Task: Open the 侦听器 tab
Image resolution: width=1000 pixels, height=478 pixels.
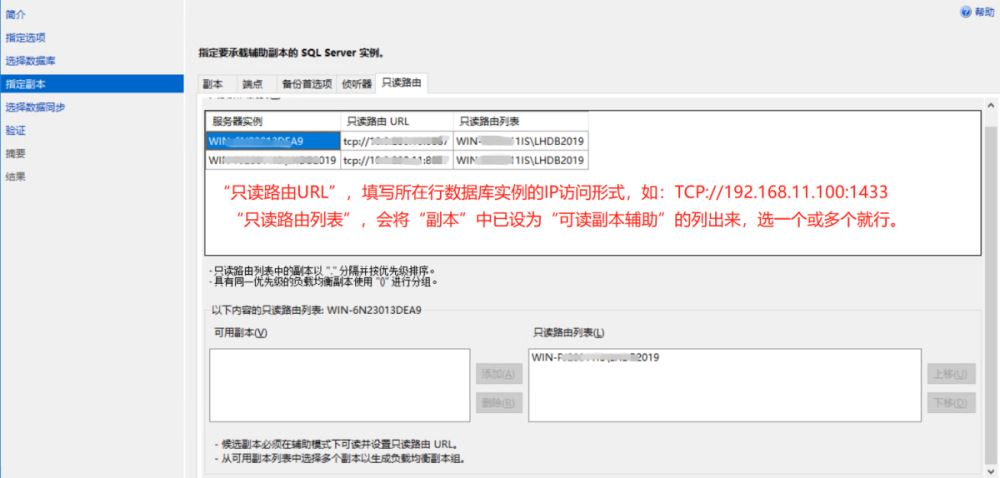Action: 357,84
